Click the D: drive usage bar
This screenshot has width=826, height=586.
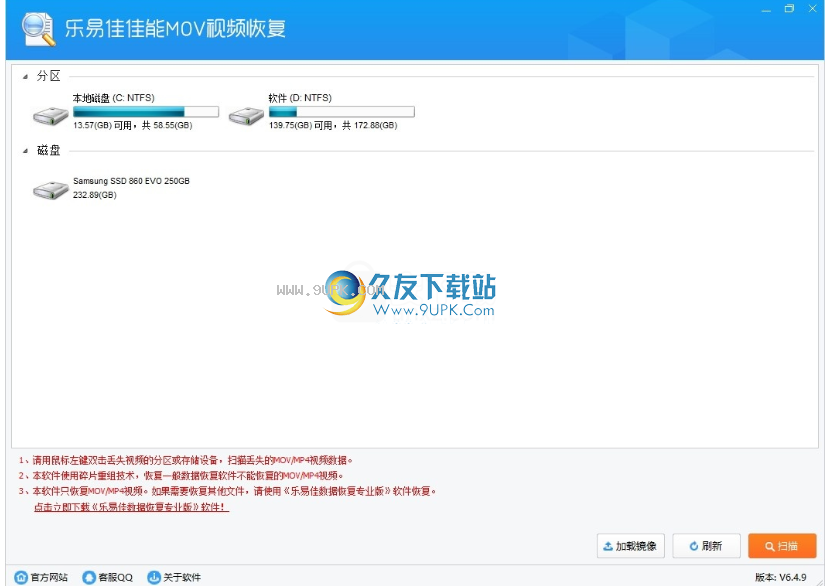pyautogui.click(x=341, y=112)
